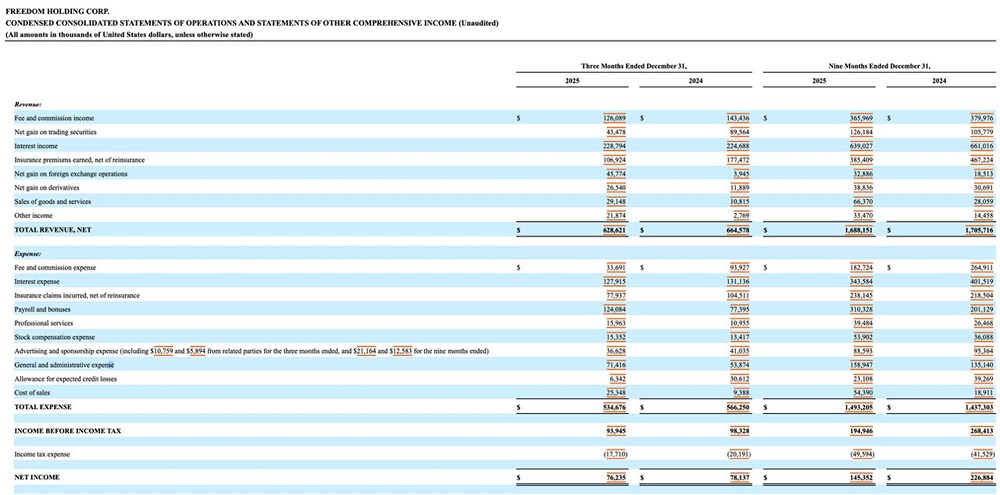
Task: Select the 'Expense:' section heading
Action: coord(27,253)
